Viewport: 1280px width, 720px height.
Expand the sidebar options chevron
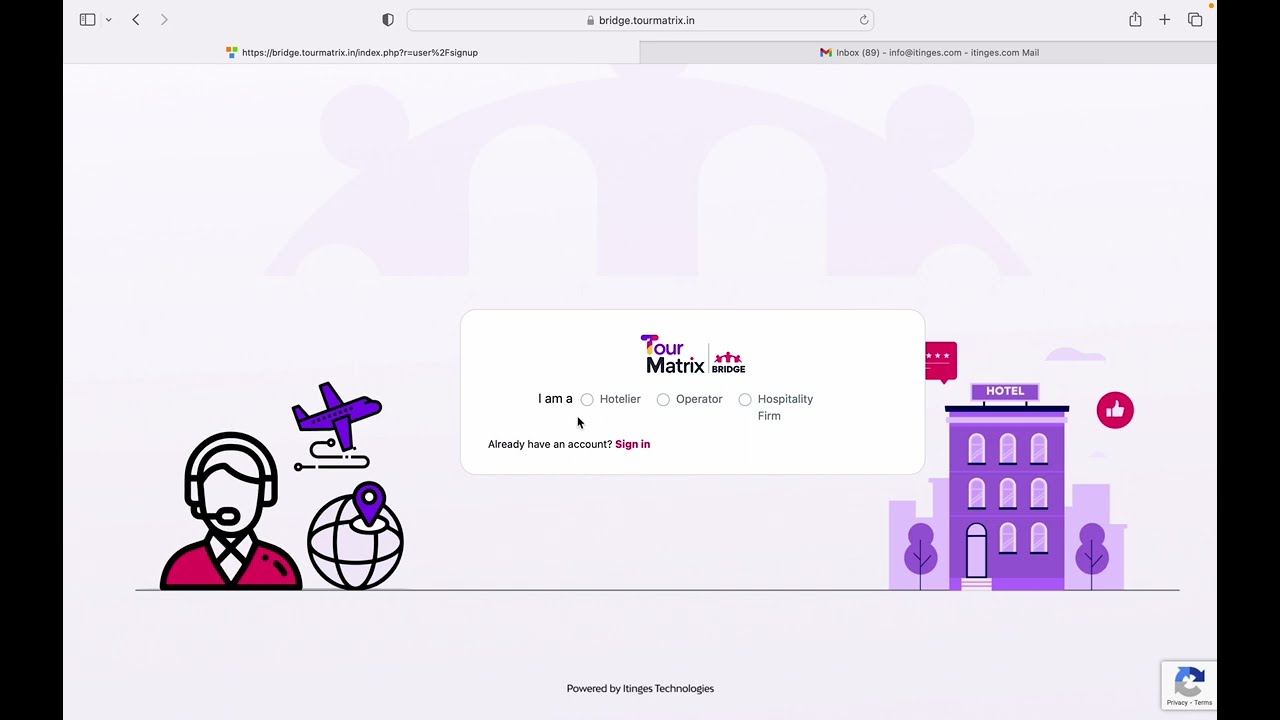coord(108,20)
